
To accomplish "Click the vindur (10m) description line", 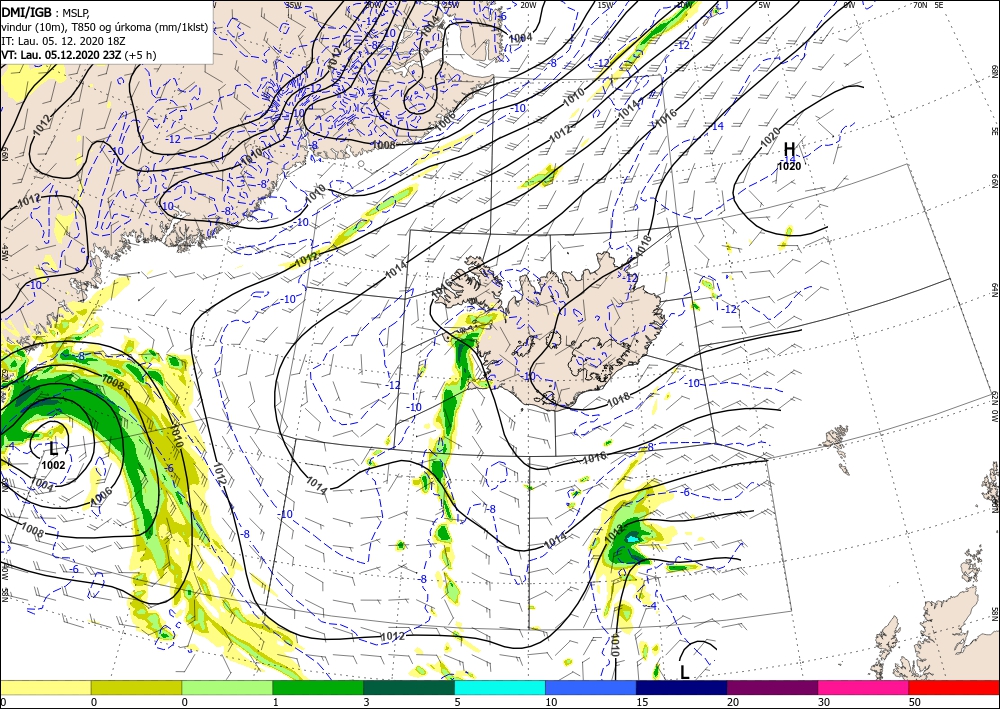I will coord(105,27).
